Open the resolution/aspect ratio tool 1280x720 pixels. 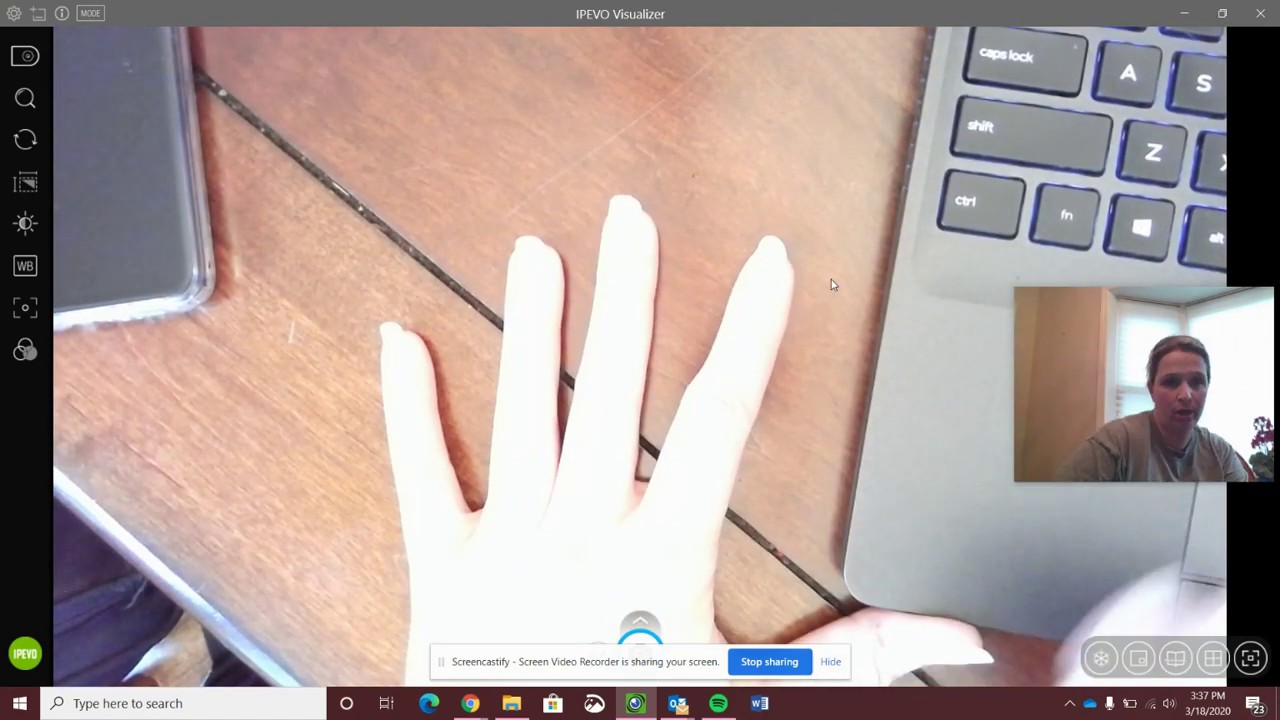[x=25, y=182]
